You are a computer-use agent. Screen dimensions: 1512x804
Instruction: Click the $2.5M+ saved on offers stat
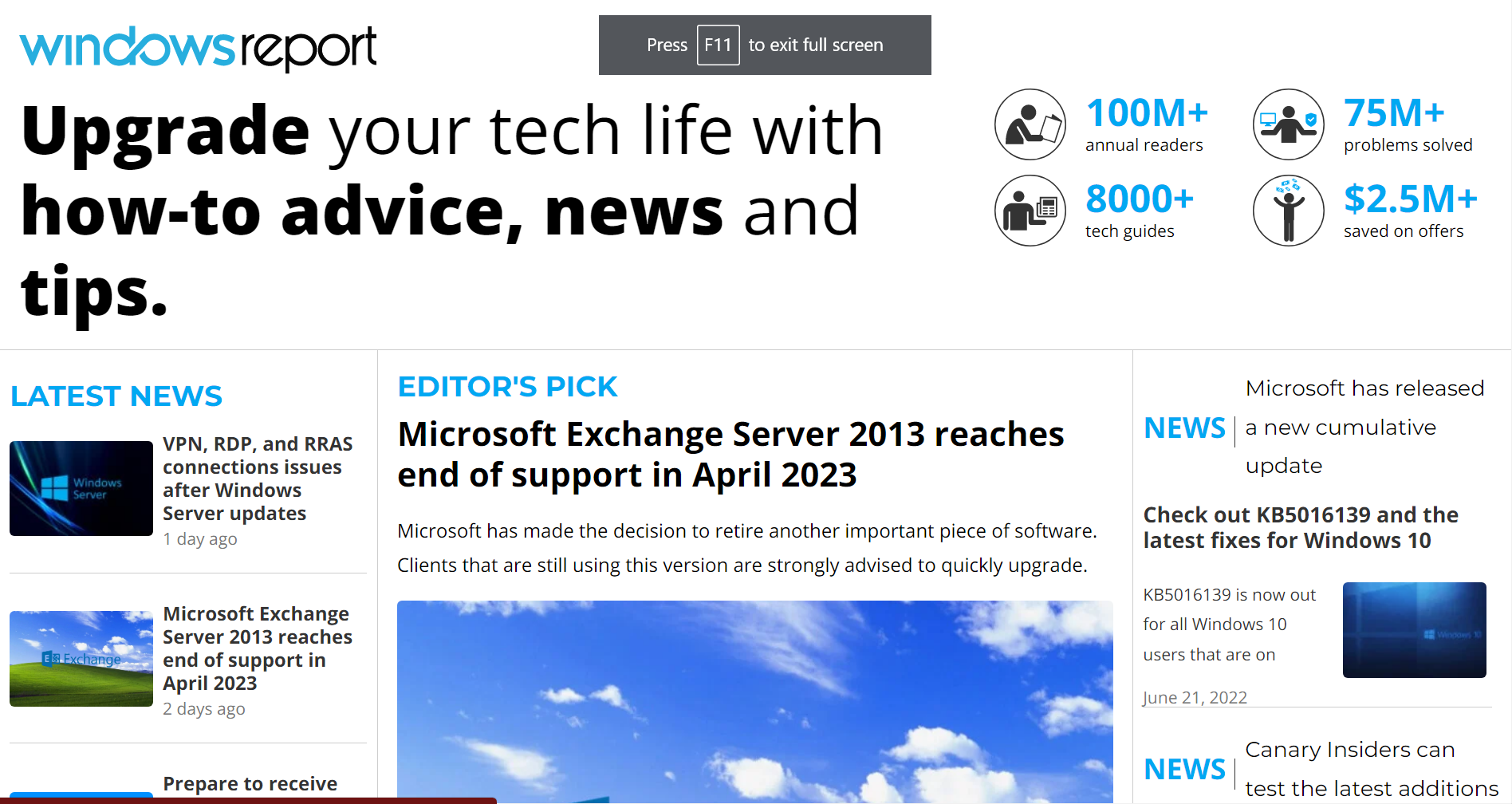(1411, 210)
